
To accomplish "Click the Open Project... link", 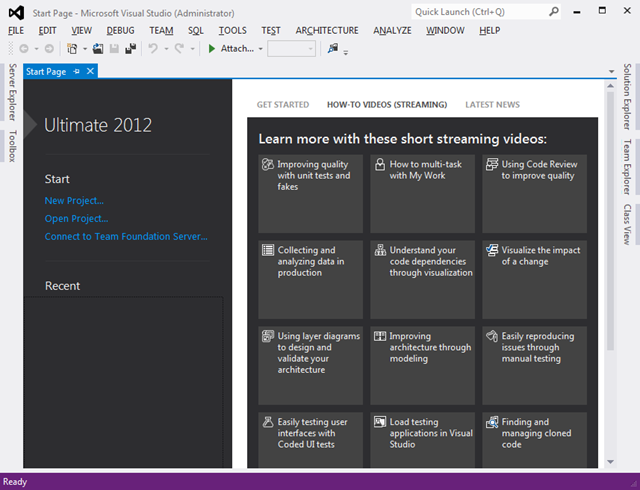I will pos(76,218).
